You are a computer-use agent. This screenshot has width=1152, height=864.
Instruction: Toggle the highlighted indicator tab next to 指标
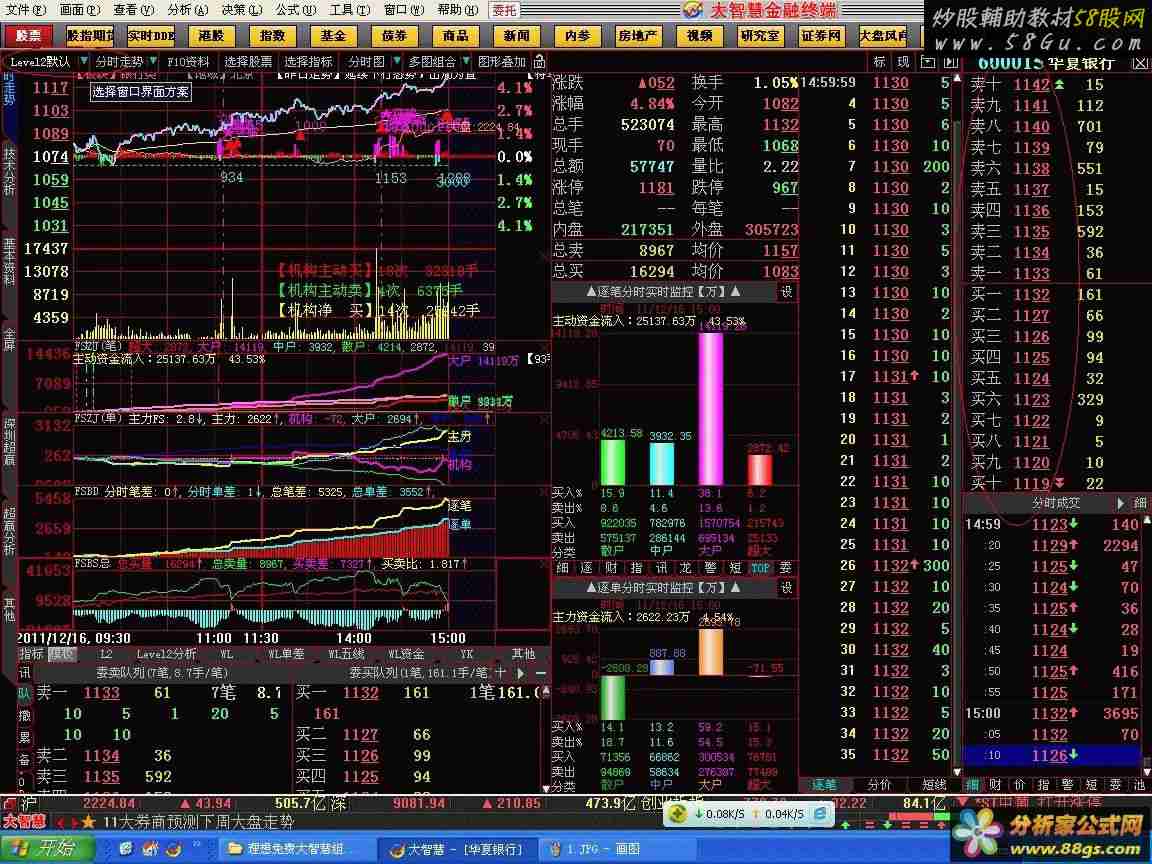[62, 653]
